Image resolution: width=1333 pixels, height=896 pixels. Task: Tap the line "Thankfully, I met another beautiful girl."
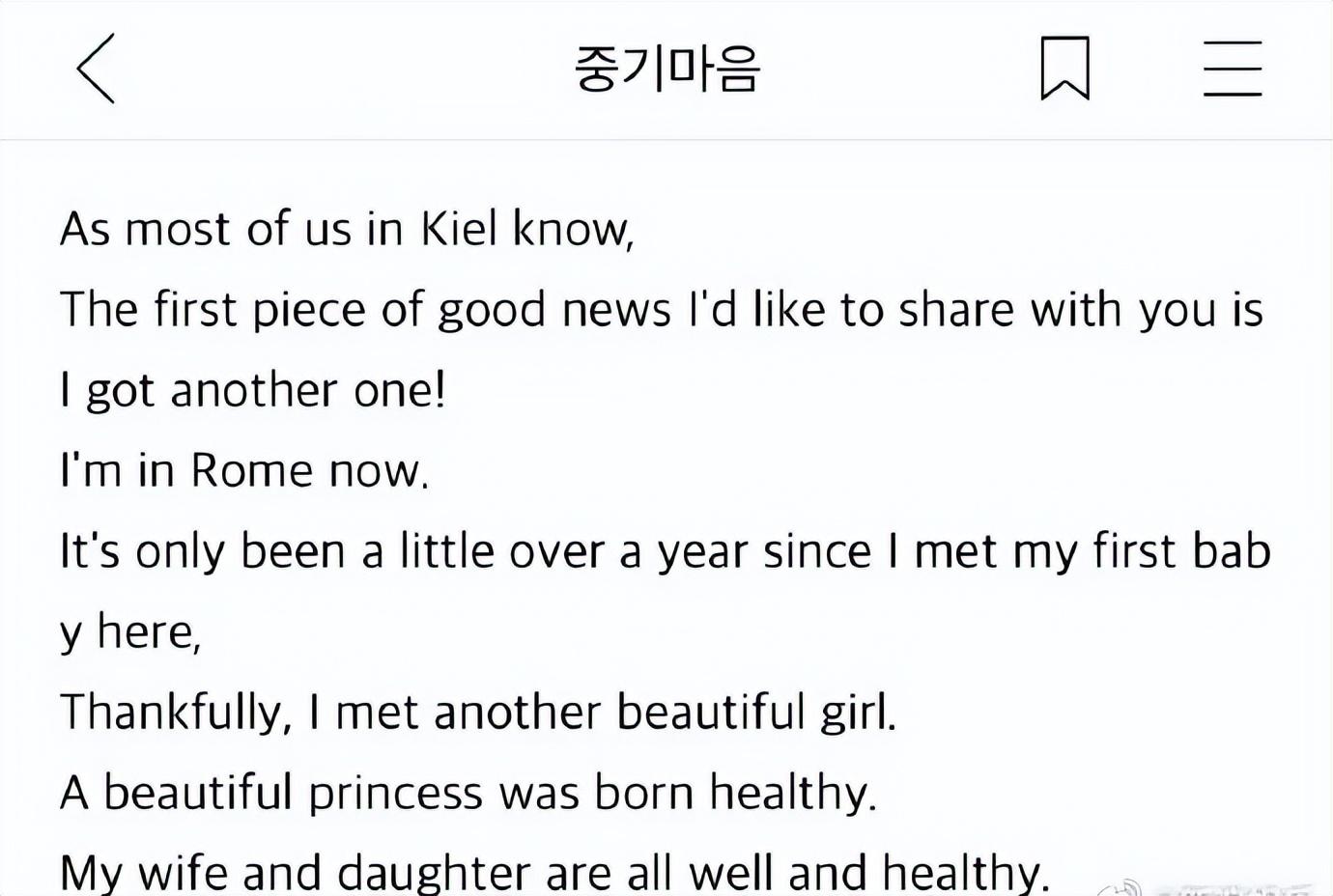pyautogui.click(x=478, y=713)
